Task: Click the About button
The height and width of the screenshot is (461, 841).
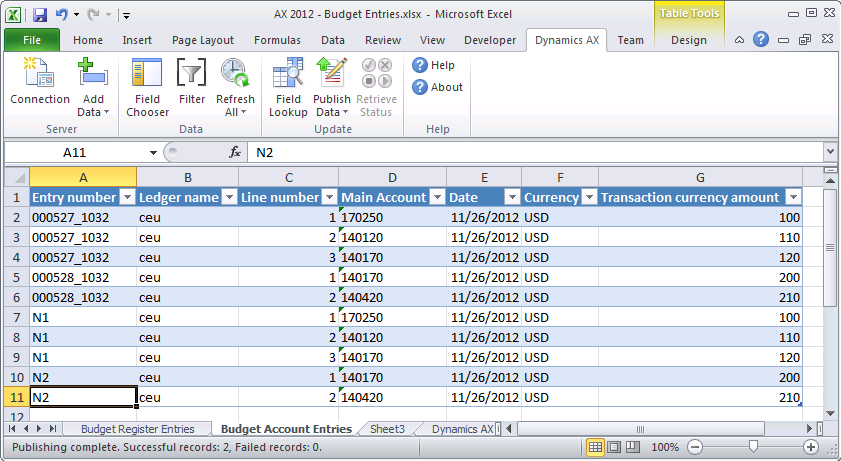Action: [x=437, y=87]
